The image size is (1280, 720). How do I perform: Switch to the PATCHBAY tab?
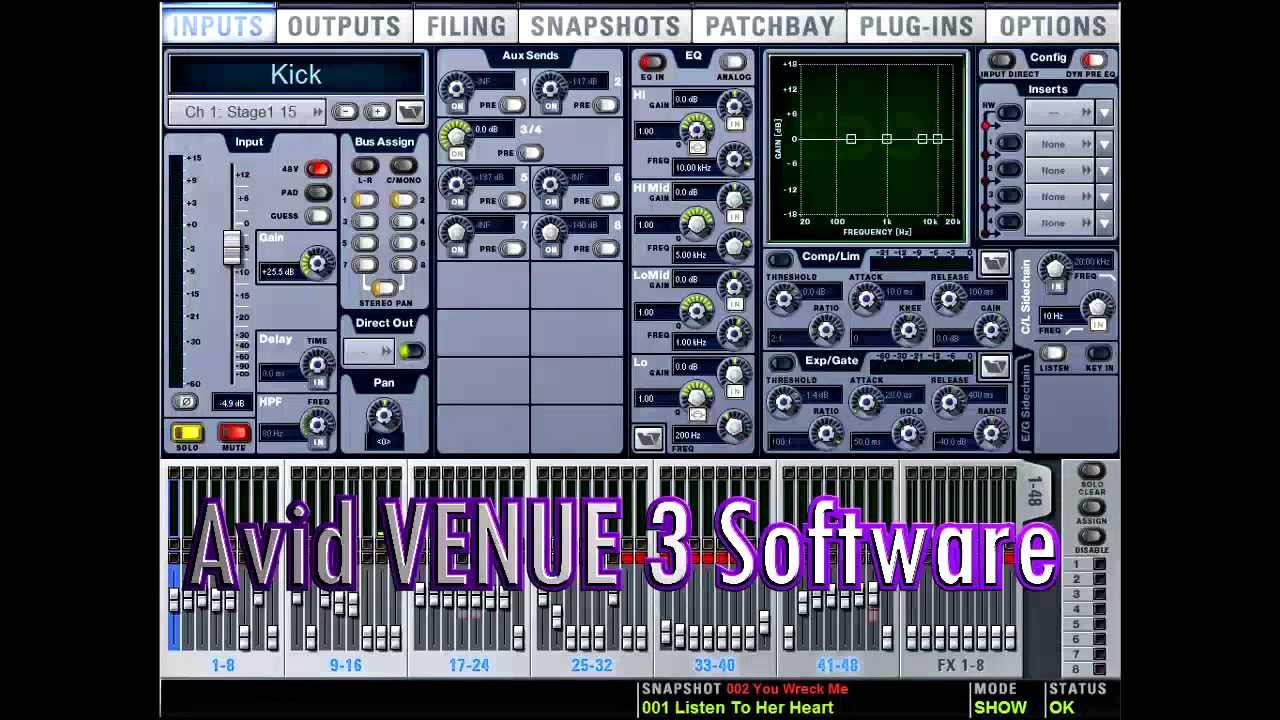tap(769, 26)
